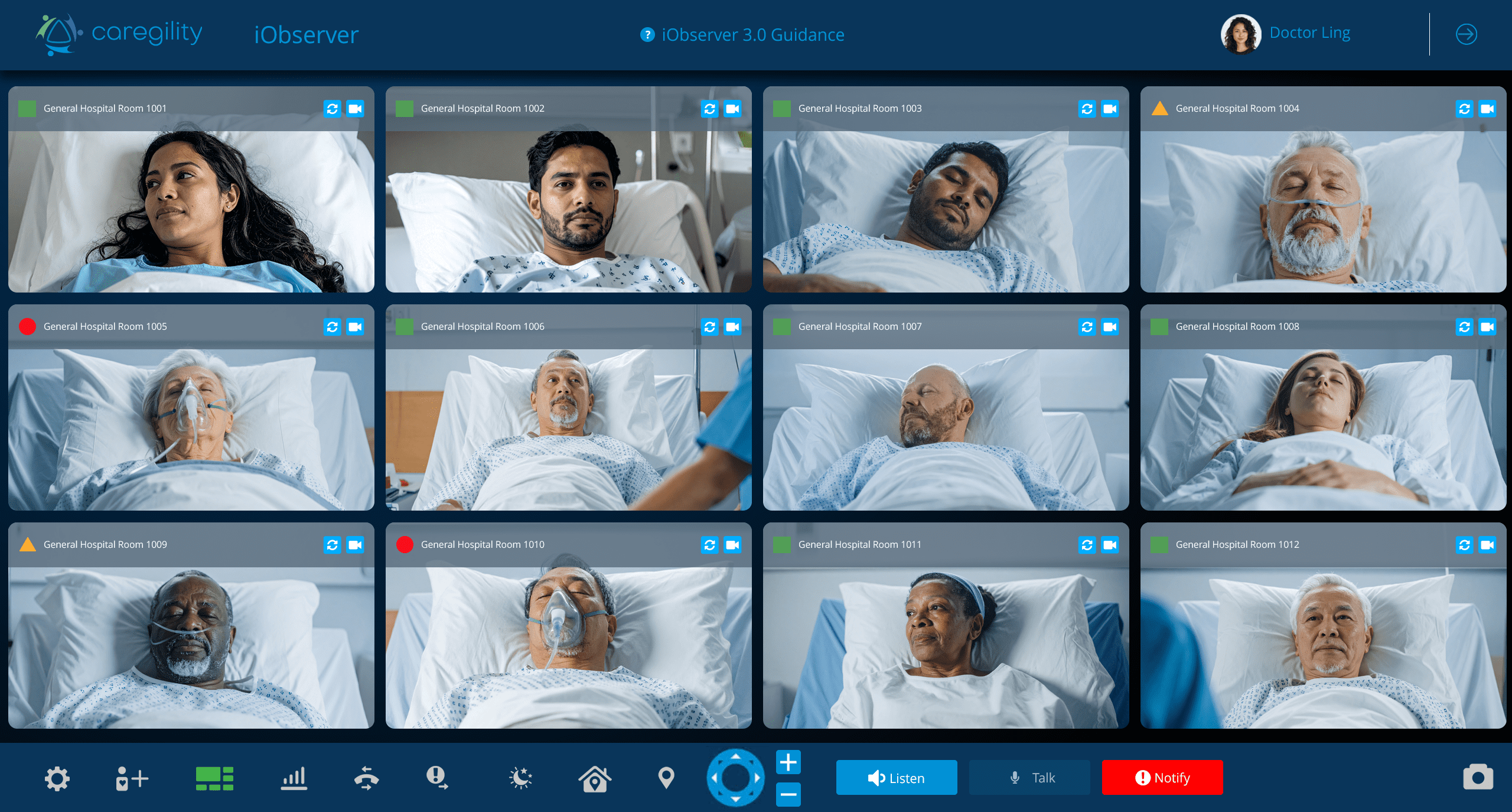This screenshot has height=812, width=1512.
Task: Toggle video camera icon on Room 1010
Action: coord(732,545)
